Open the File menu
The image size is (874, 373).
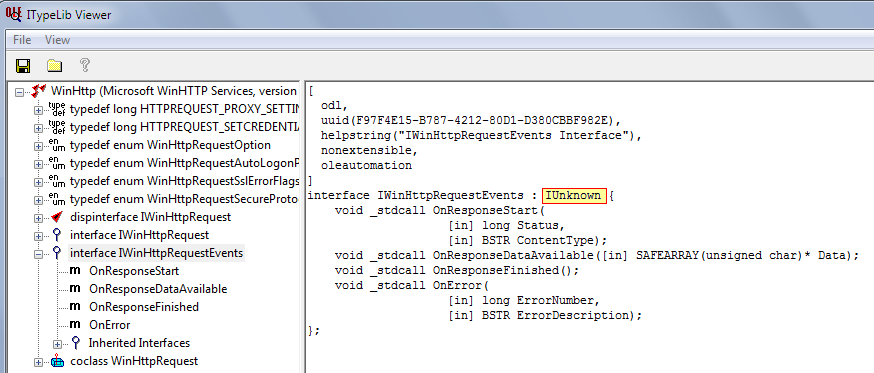pyautogui.click(x=22, y=40)
